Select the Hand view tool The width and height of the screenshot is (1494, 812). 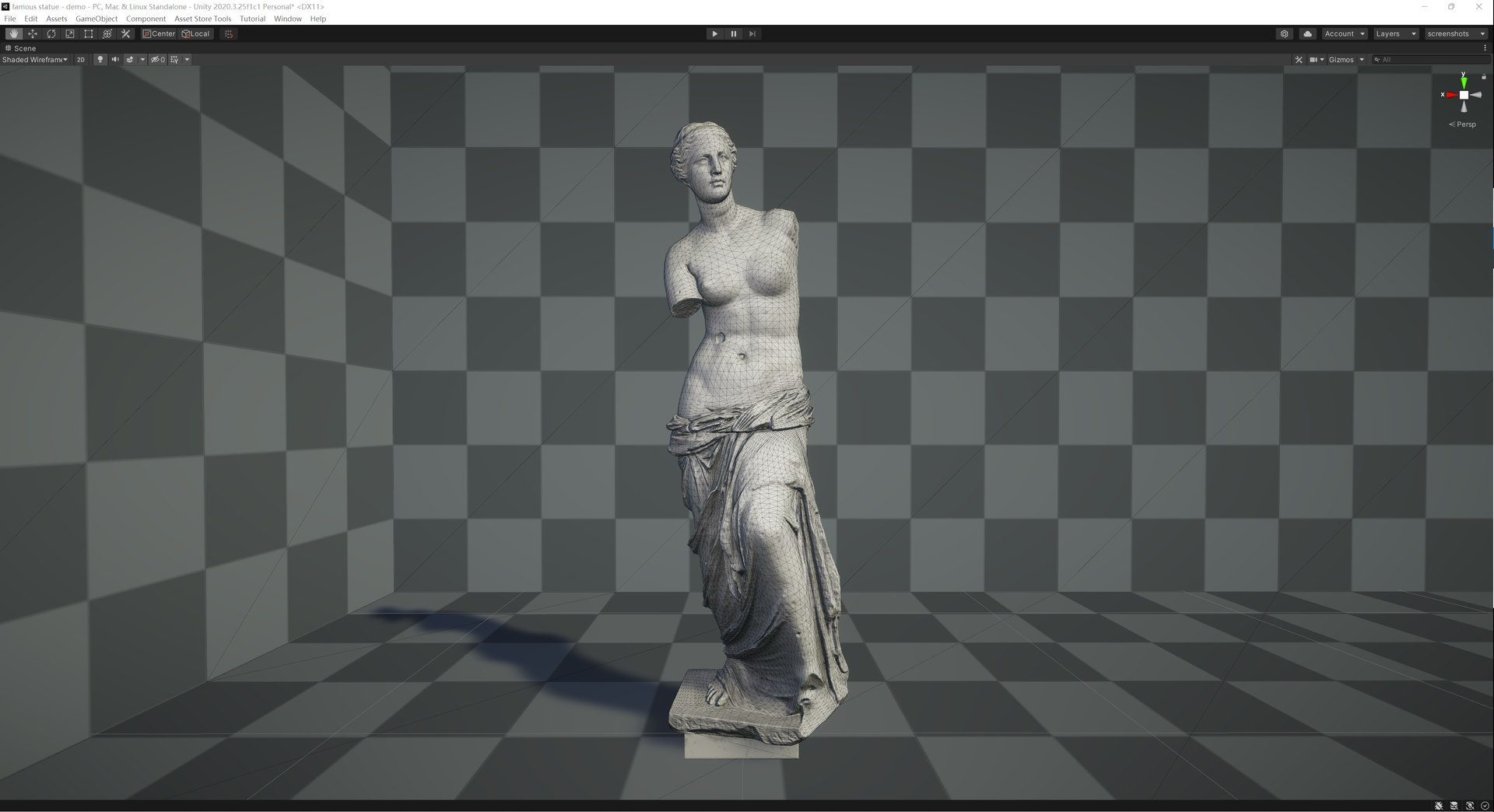(x=14, y=33)
